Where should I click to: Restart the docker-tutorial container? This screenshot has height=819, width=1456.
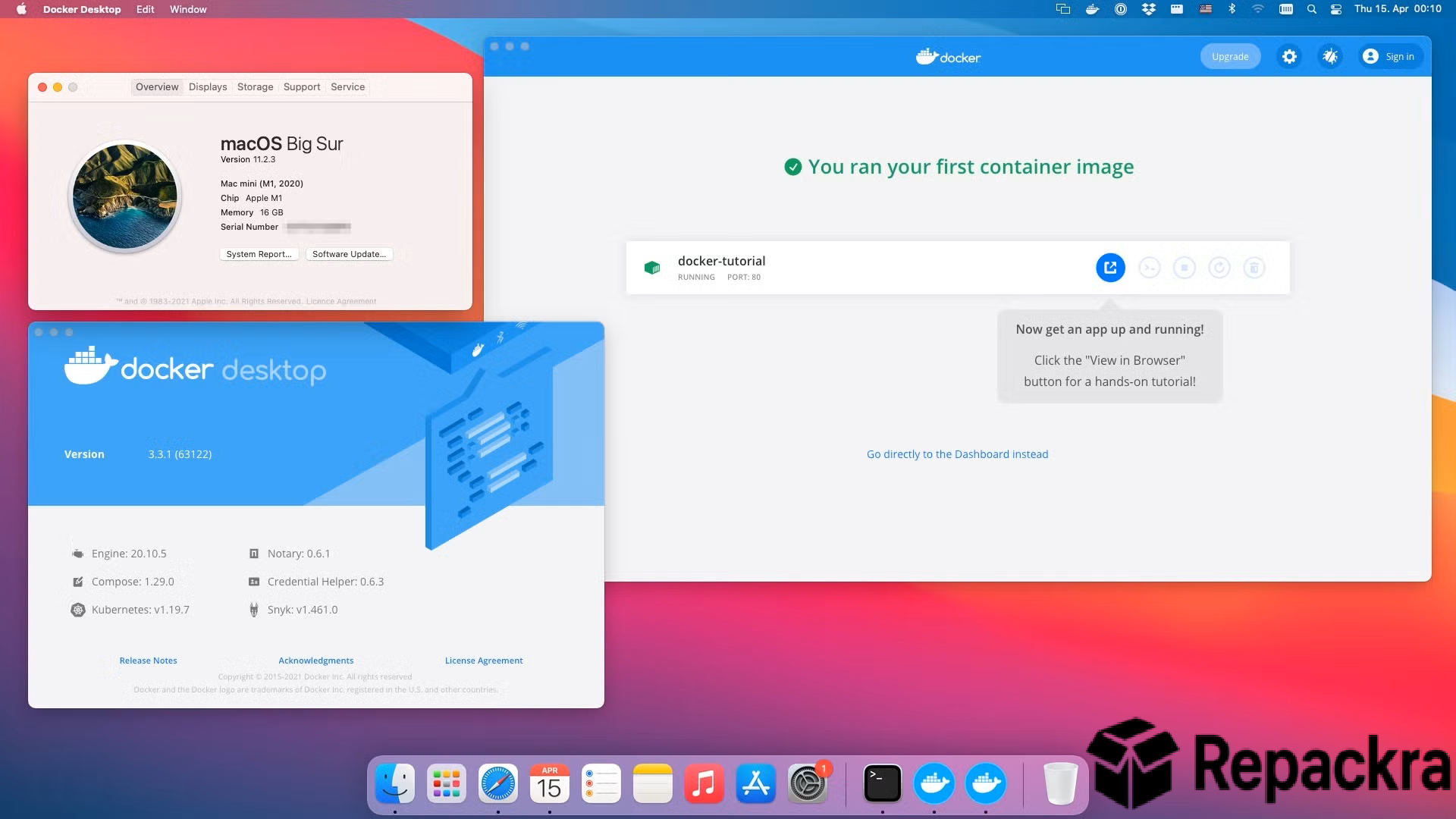pos(1219,268)
